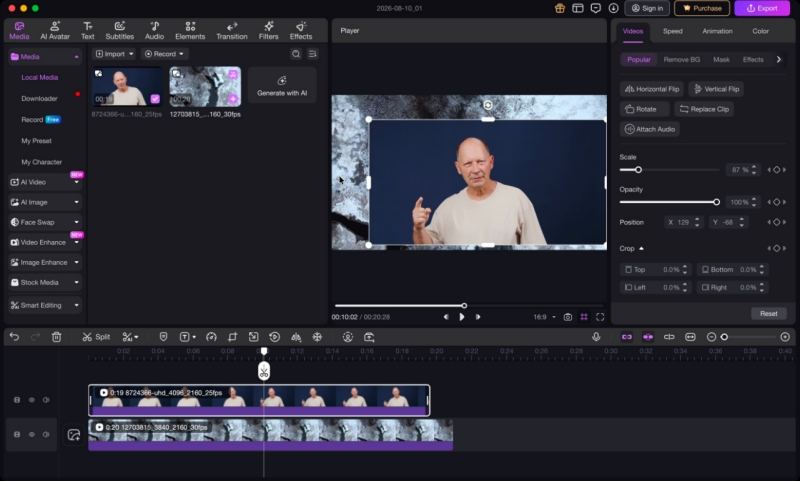Switch to the Speed tab
This screenshot has width=800, height=481.
[x=672, y=31]
